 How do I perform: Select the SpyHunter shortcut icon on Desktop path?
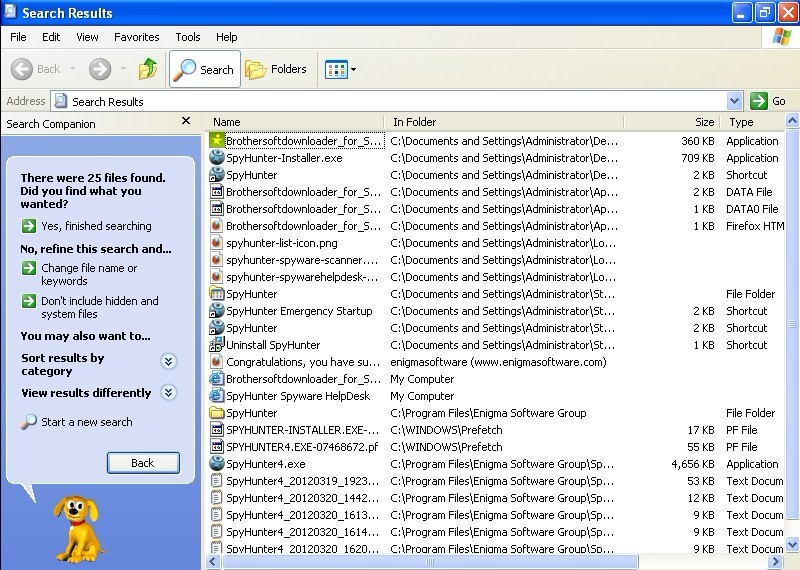[217, 175]
